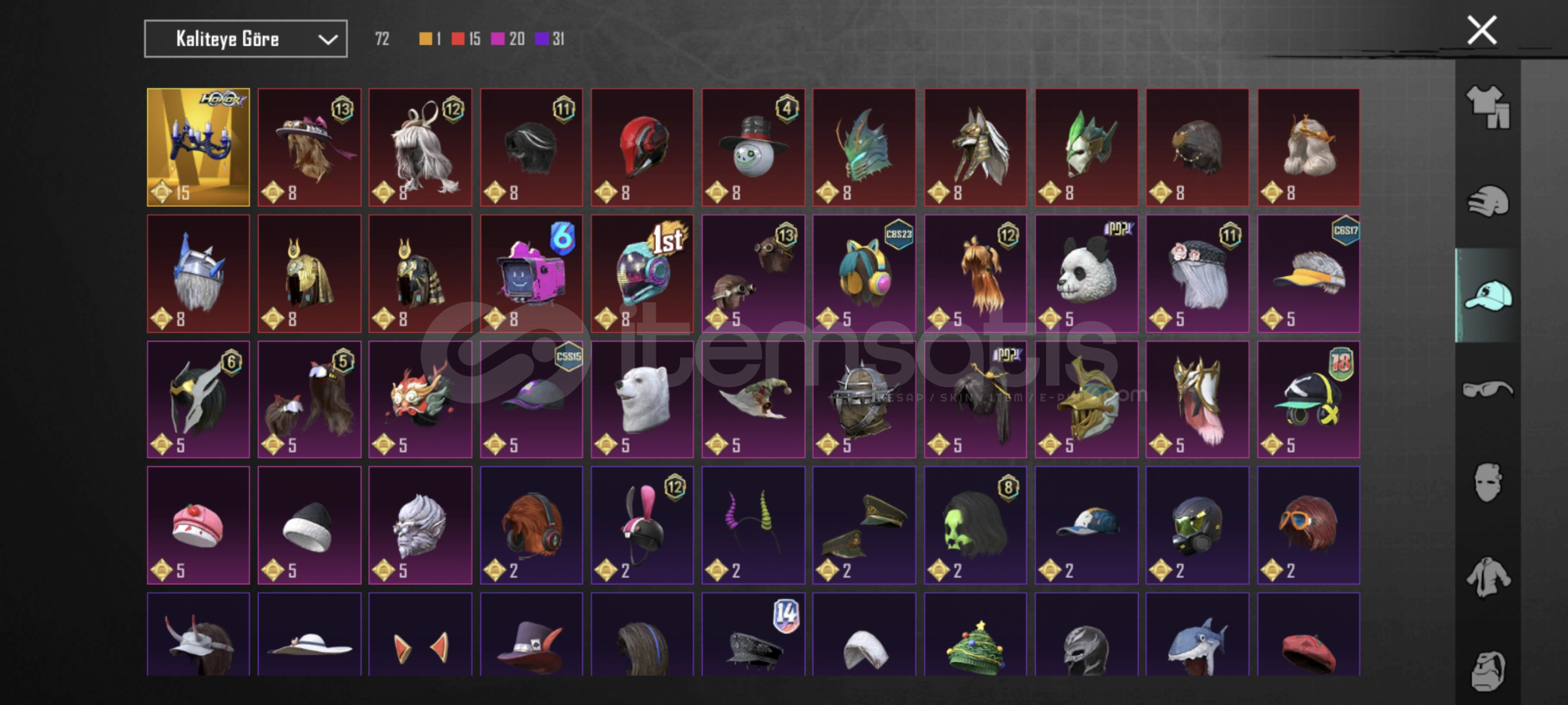Select the cyan cap headwear category
The height and width of the screenshot is (705, 1568).
tap(1488, 296)
